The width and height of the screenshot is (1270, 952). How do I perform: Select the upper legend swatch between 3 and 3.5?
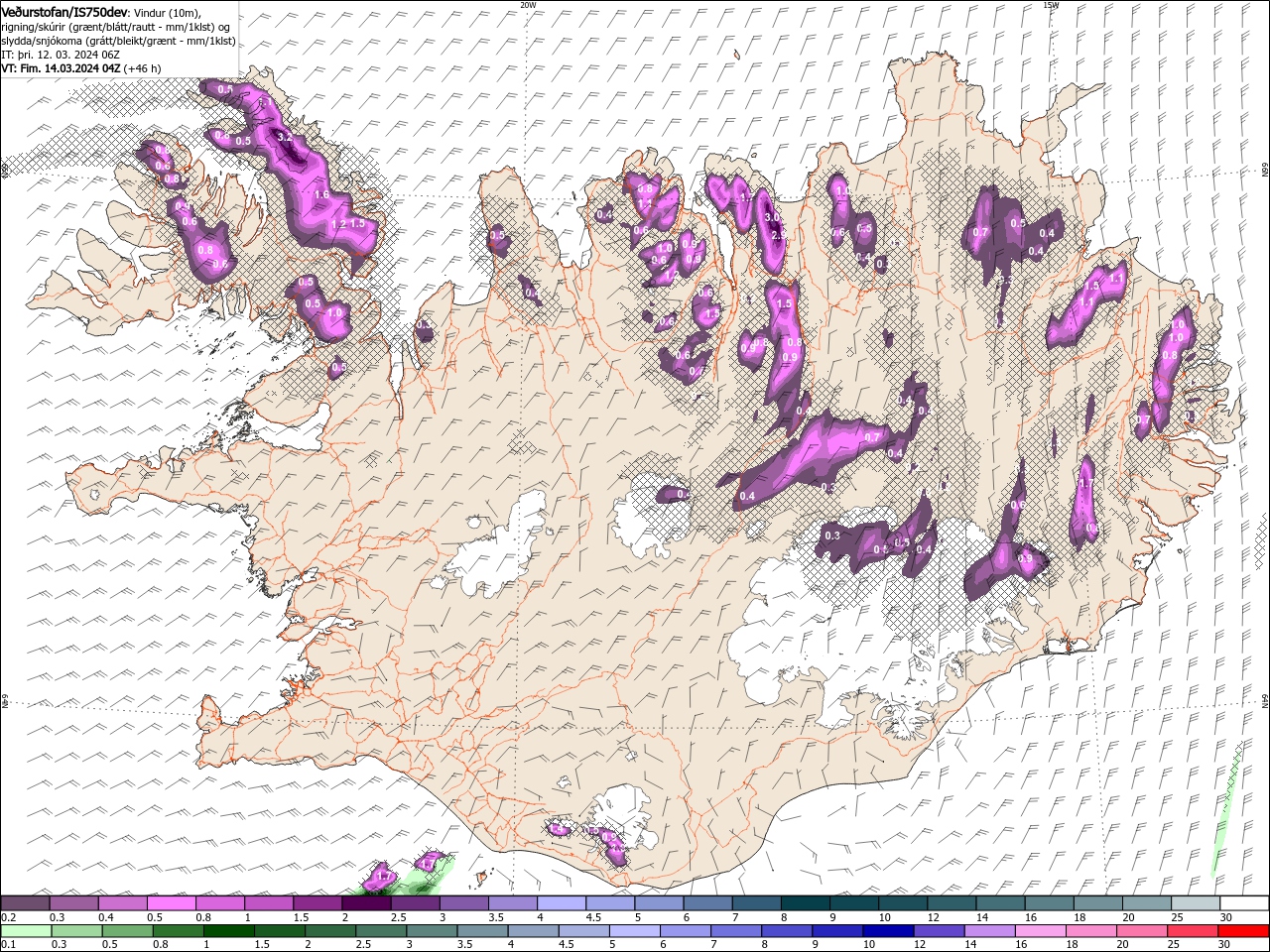coord(462,903)
